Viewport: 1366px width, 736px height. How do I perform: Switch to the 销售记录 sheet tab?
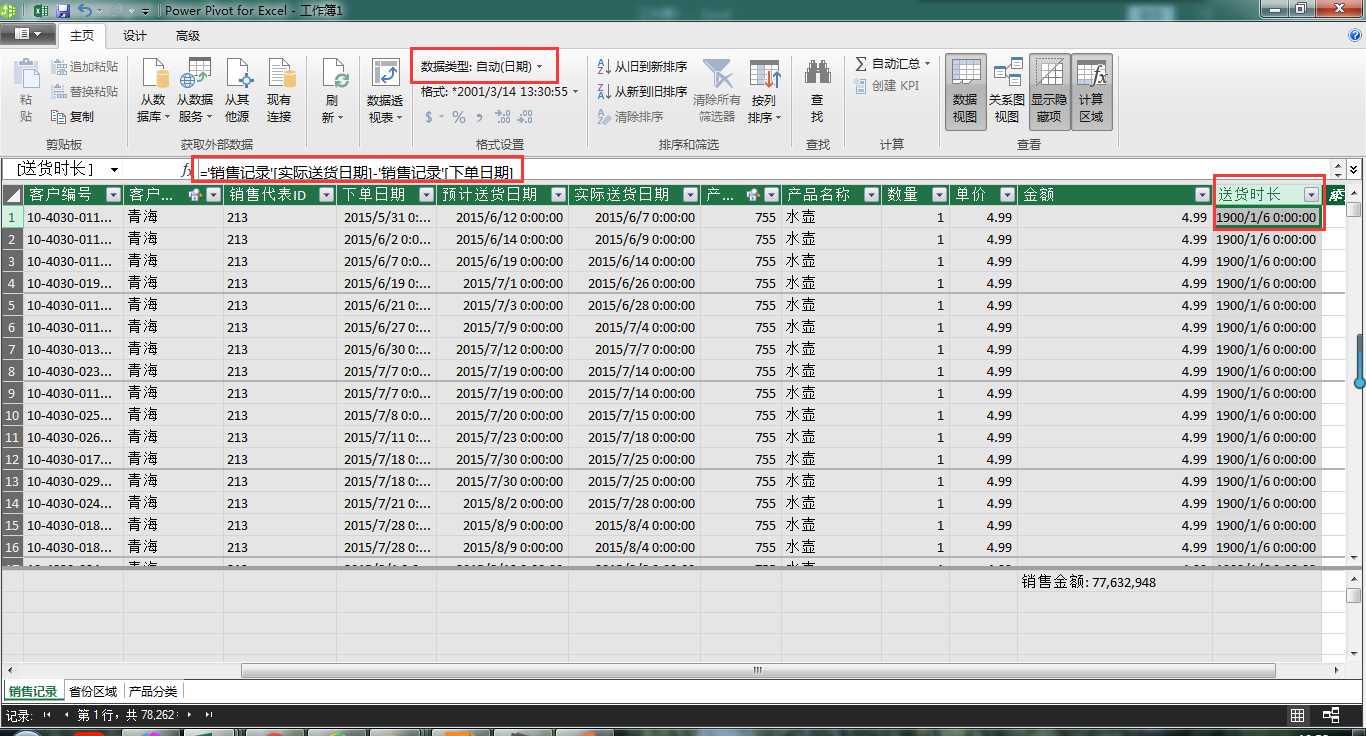coord(33,692)
